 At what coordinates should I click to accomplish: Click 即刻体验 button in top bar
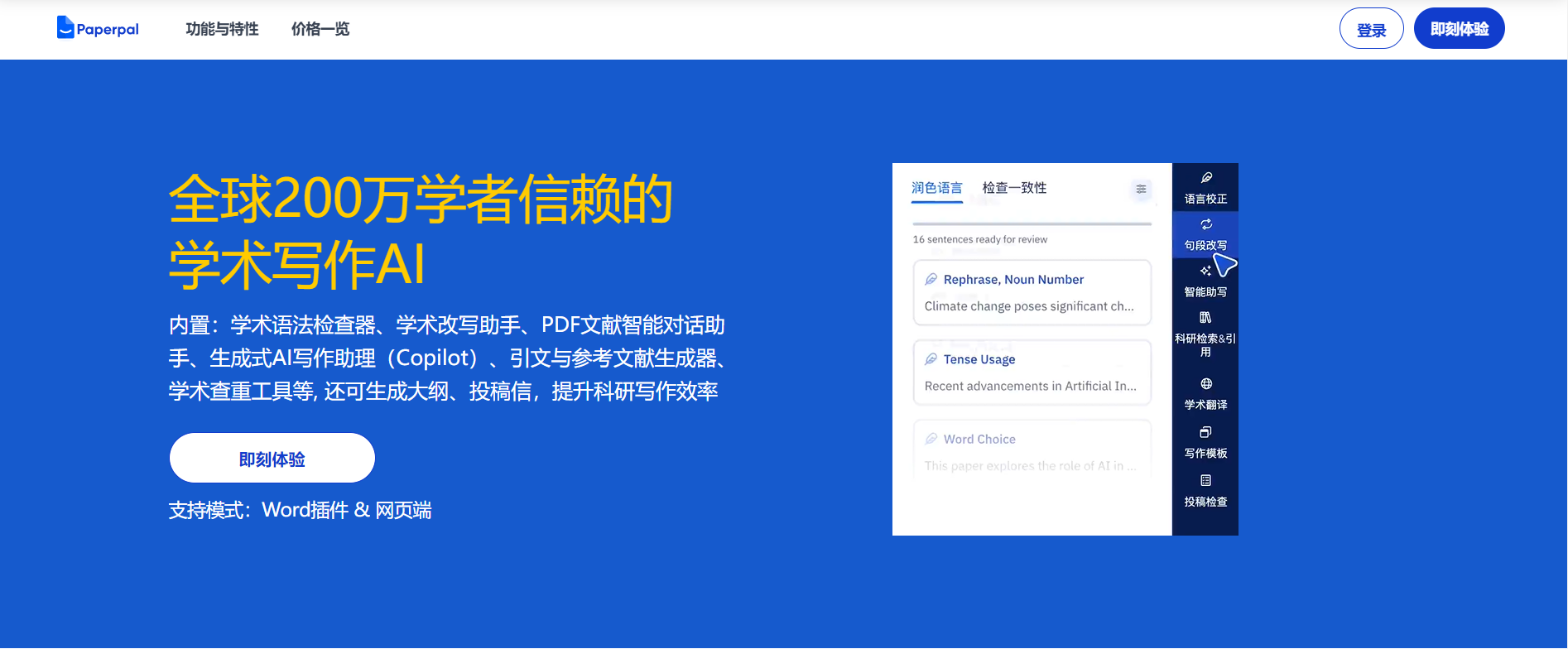pos(1459,29)
